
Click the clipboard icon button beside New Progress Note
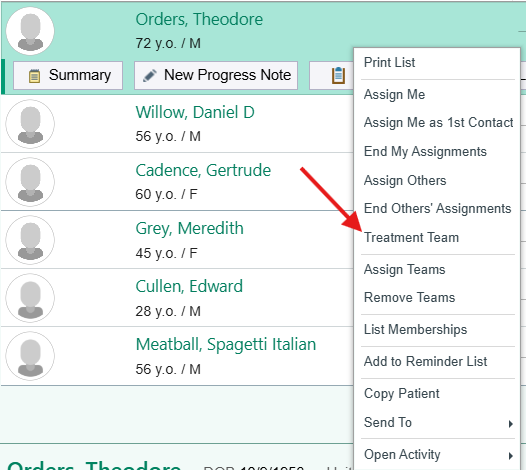(x=331, y=75)
